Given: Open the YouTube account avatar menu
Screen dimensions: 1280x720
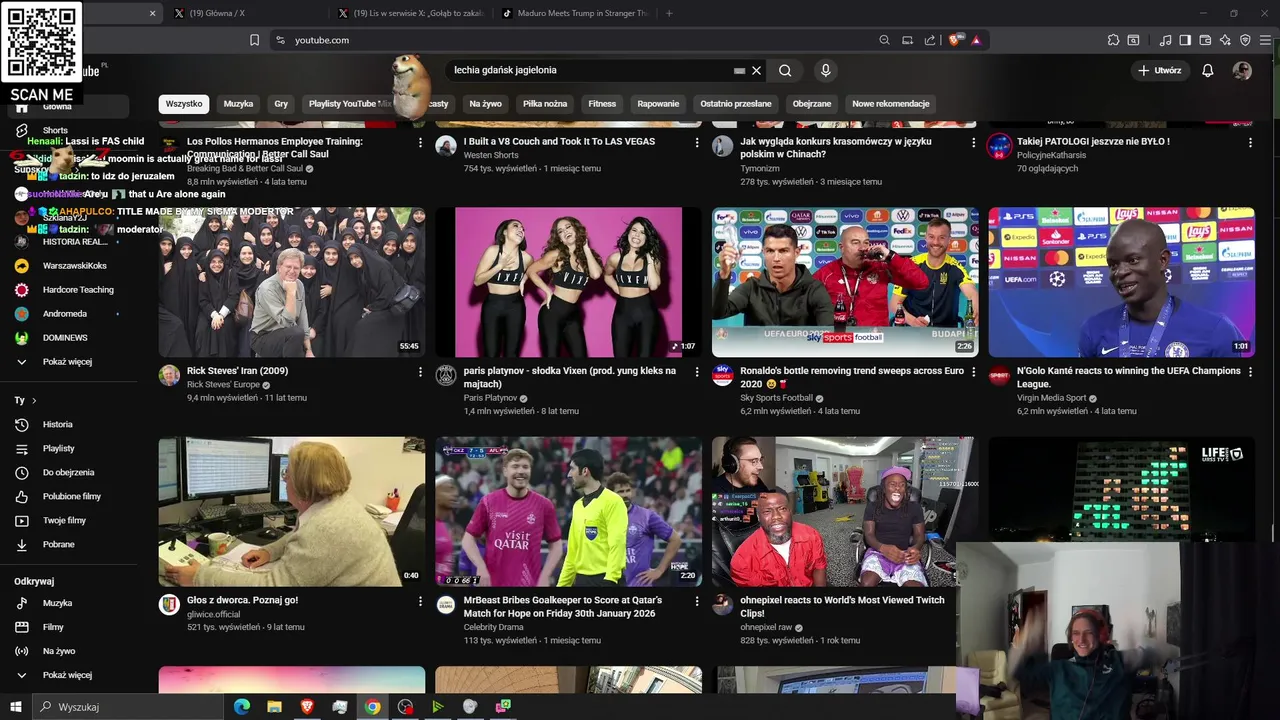Looking at the screenshot, I should [x=1242, y=70].
